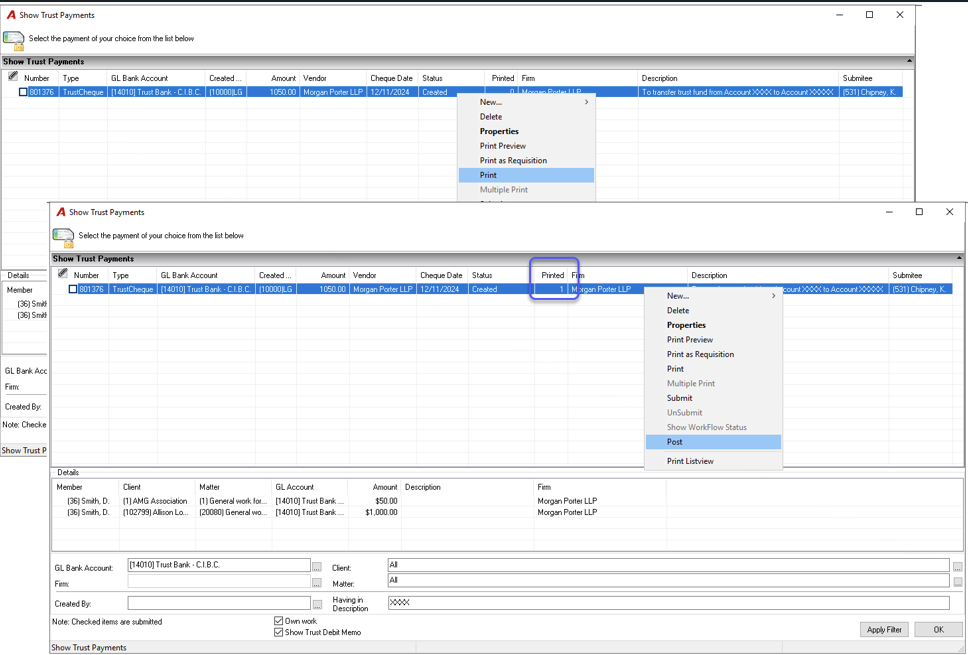The height and width of the screenshot is (655, 968).
Task: Click the pencil column icon in the front window grid
Action: click(x=62, y=273)
